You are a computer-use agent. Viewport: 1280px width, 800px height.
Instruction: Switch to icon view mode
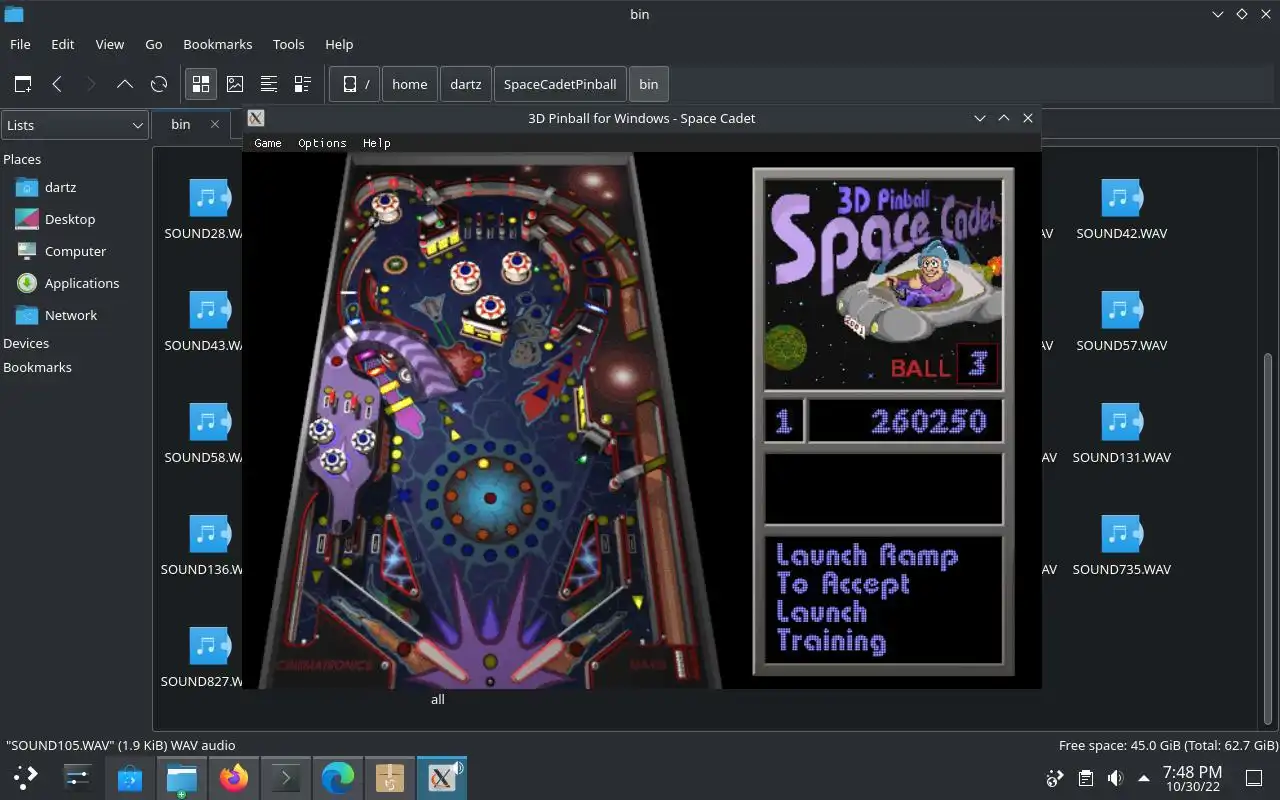[201, 84]
